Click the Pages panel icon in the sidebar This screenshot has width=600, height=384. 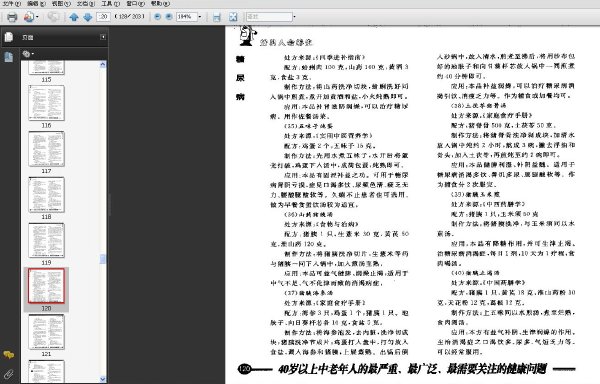click(x=8, y=37)
